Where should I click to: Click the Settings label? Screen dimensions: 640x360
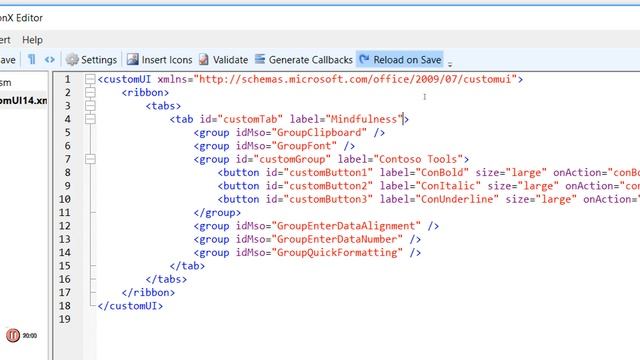point(99,60)
